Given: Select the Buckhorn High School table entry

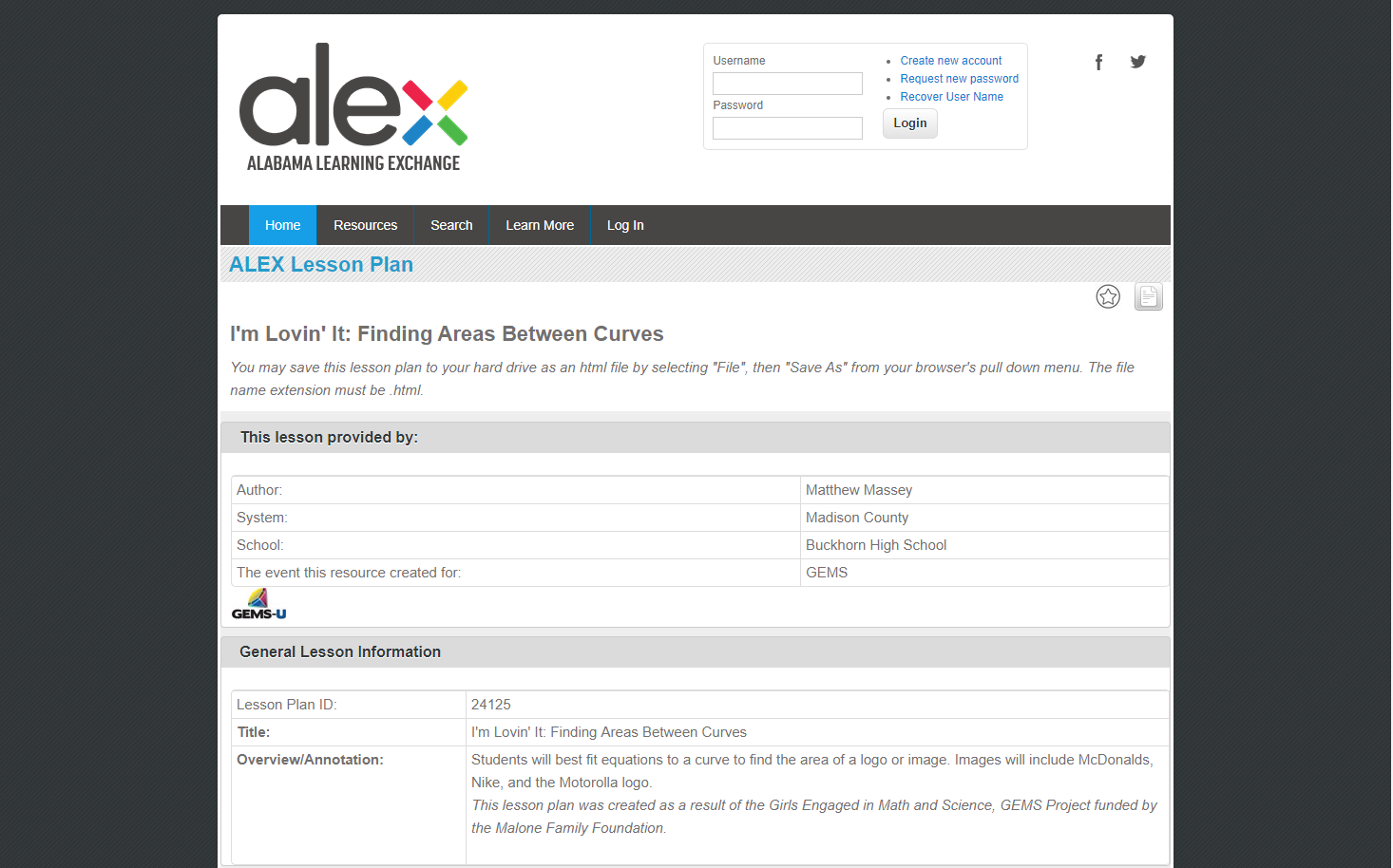Looking at the screenshot, I should pos(875,544).
